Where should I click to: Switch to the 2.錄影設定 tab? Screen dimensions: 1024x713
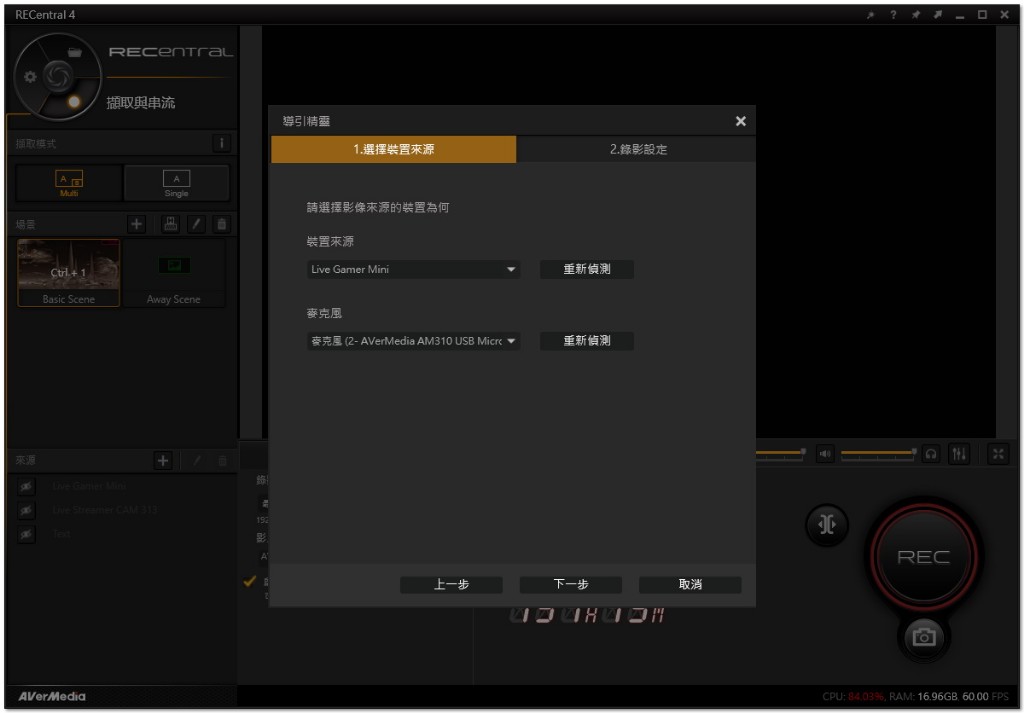pos(637,150)
